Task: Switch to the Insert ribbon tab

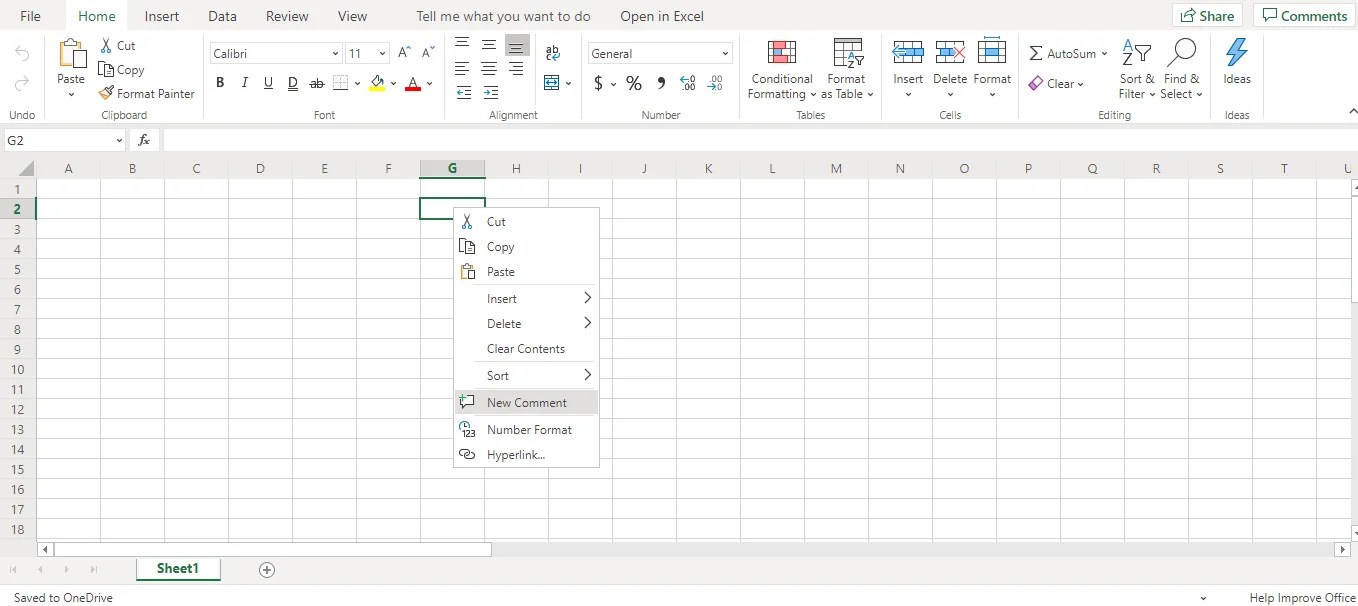Action: click(162, 16)
